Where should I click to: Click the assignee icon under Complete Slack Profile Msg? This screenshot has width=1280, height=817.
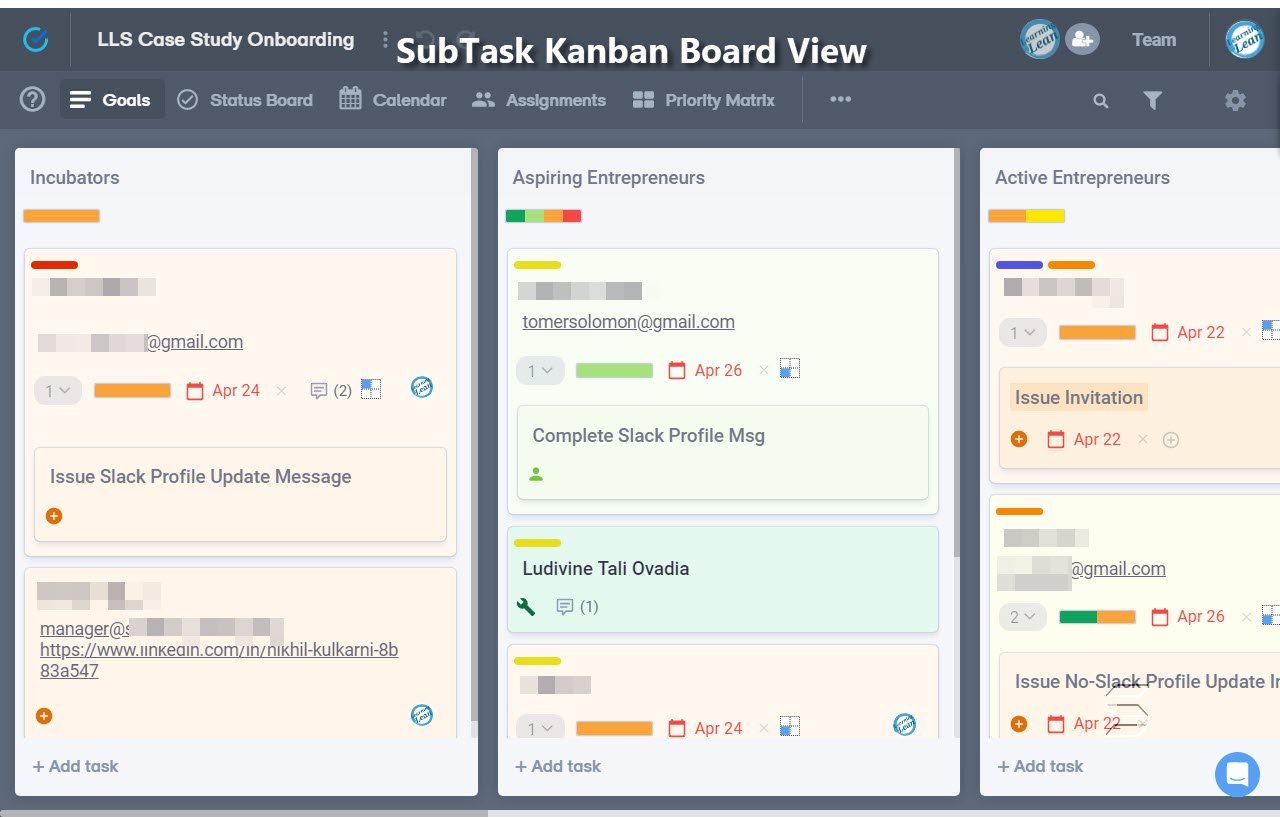[535, 473]
